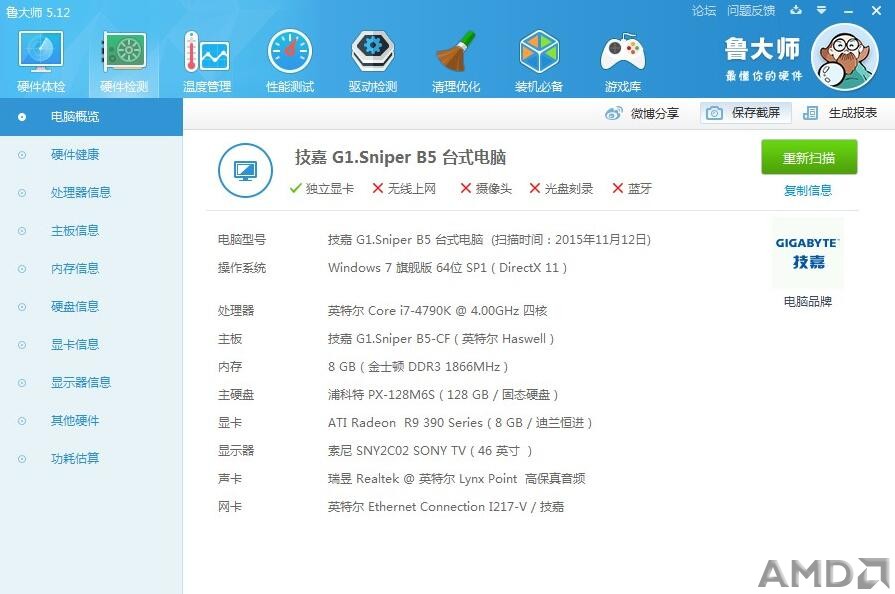895x594 pixels.
Task: Click the 复制信息 link
Action: (x=808, y=191)
